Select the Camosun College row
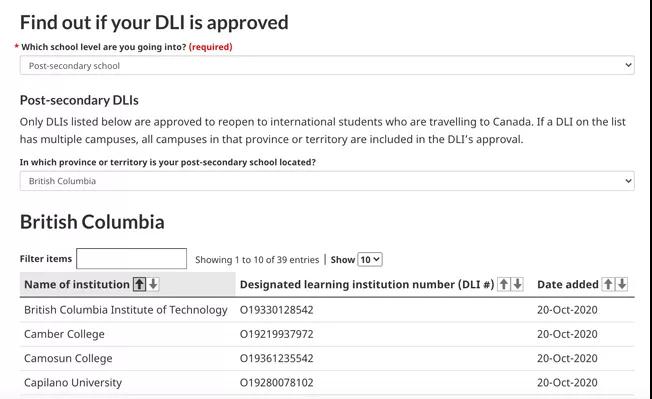Image resolution: width=652 pixels, height=399 pixels. click(x=327, y=358)
